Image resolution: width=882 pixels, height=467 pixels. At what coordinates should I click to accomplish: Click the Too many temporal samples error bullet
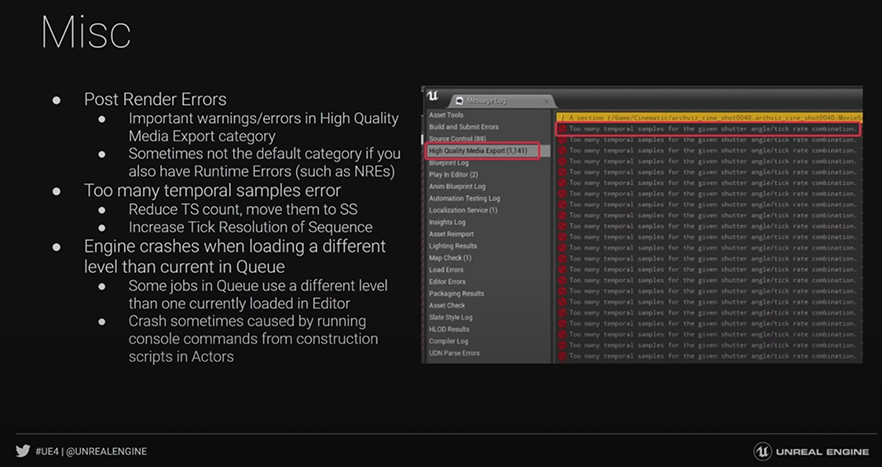click(213, 190)
